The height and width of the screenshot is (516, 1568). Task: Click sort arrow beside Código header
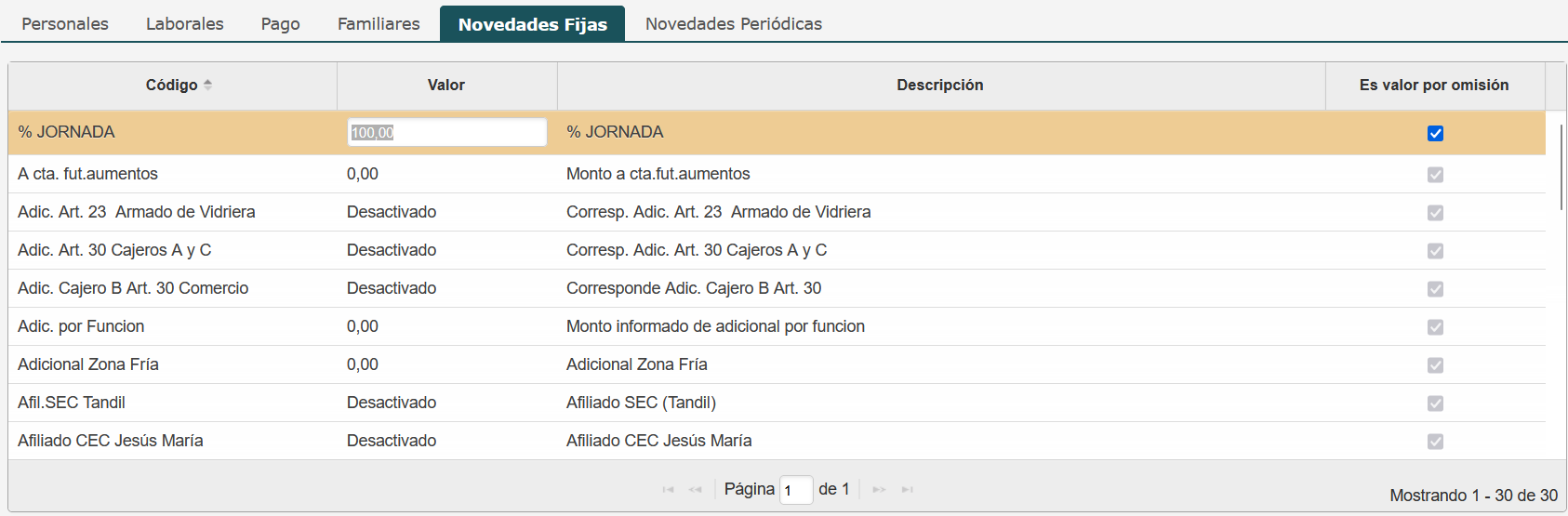click(x=207, y=85)
